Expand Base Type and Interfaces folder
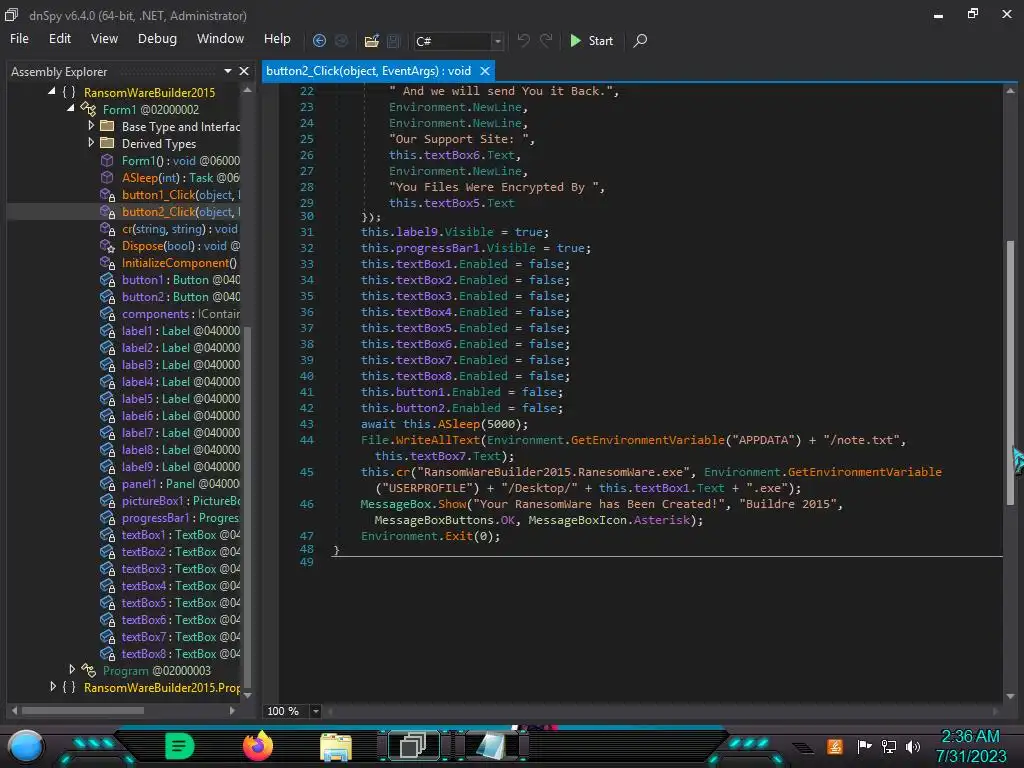 click(91, 125)
